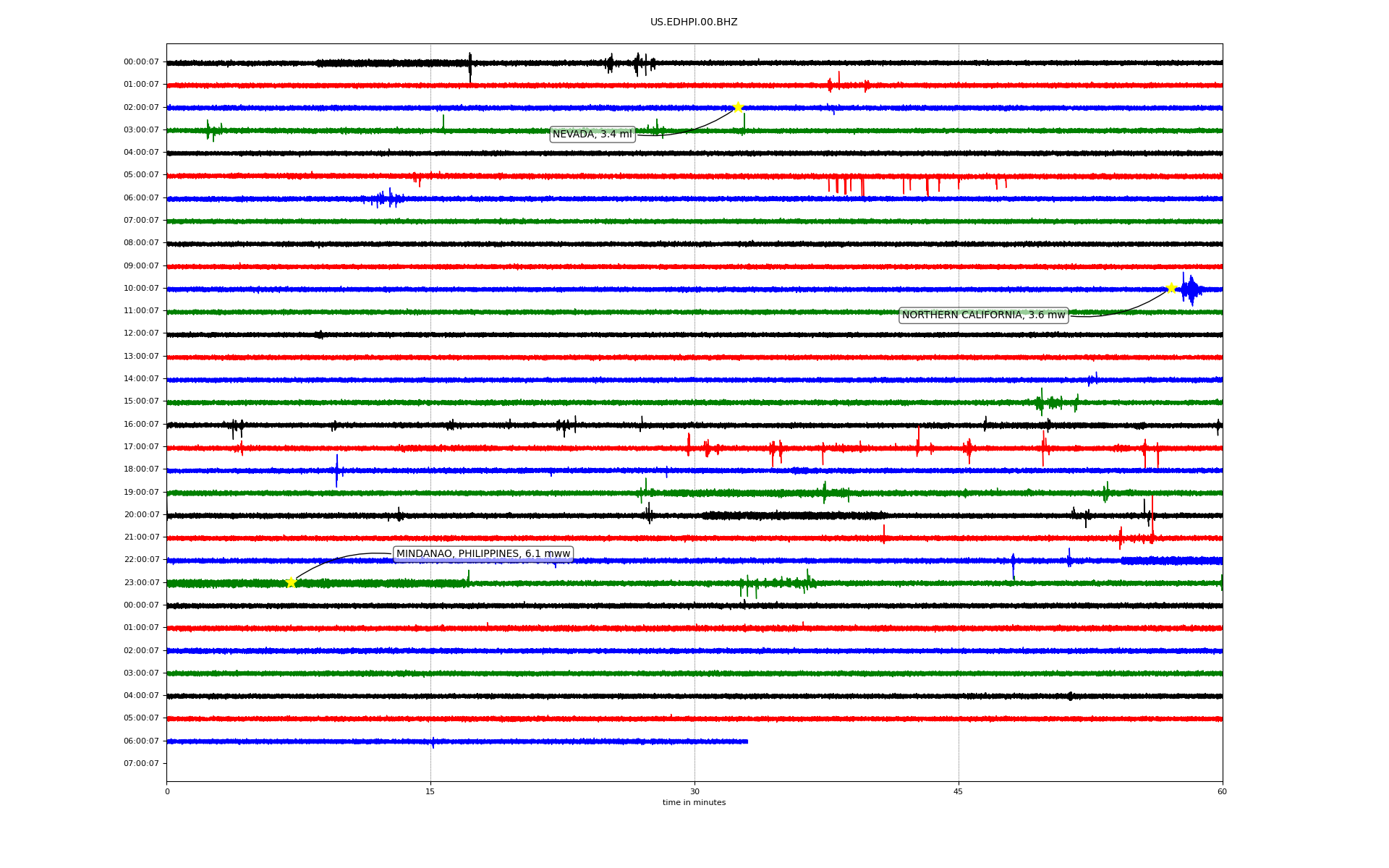This screenshot has width=1389, height=868.
Task: Click the 'NORTHERN CALIFORNIA, 3.6 mw' annotation box
Action: pyautogui.click(x=984, y=315)
